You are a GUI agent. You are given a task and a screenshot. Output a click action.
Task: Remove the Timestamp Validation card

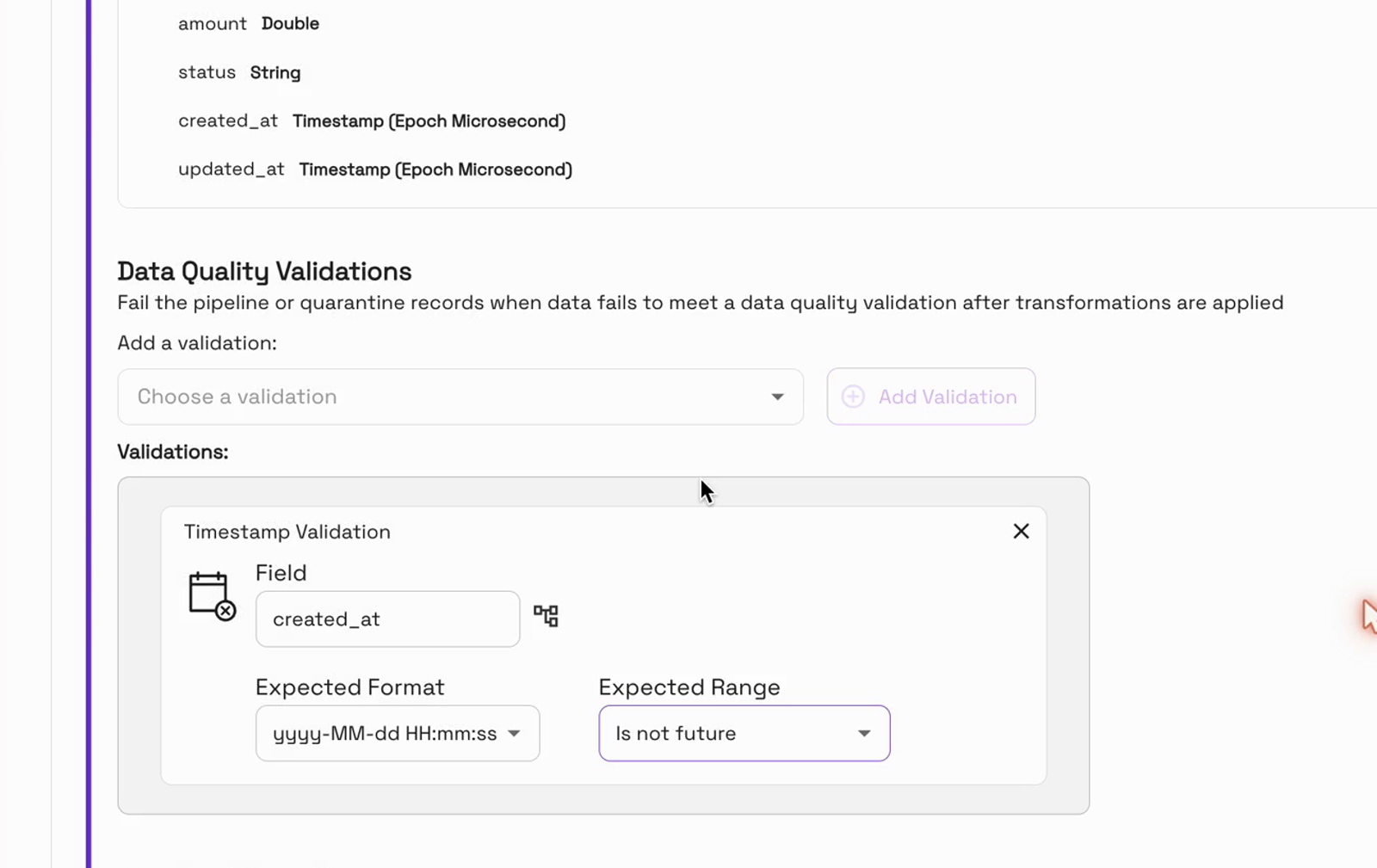(1021, 532)
